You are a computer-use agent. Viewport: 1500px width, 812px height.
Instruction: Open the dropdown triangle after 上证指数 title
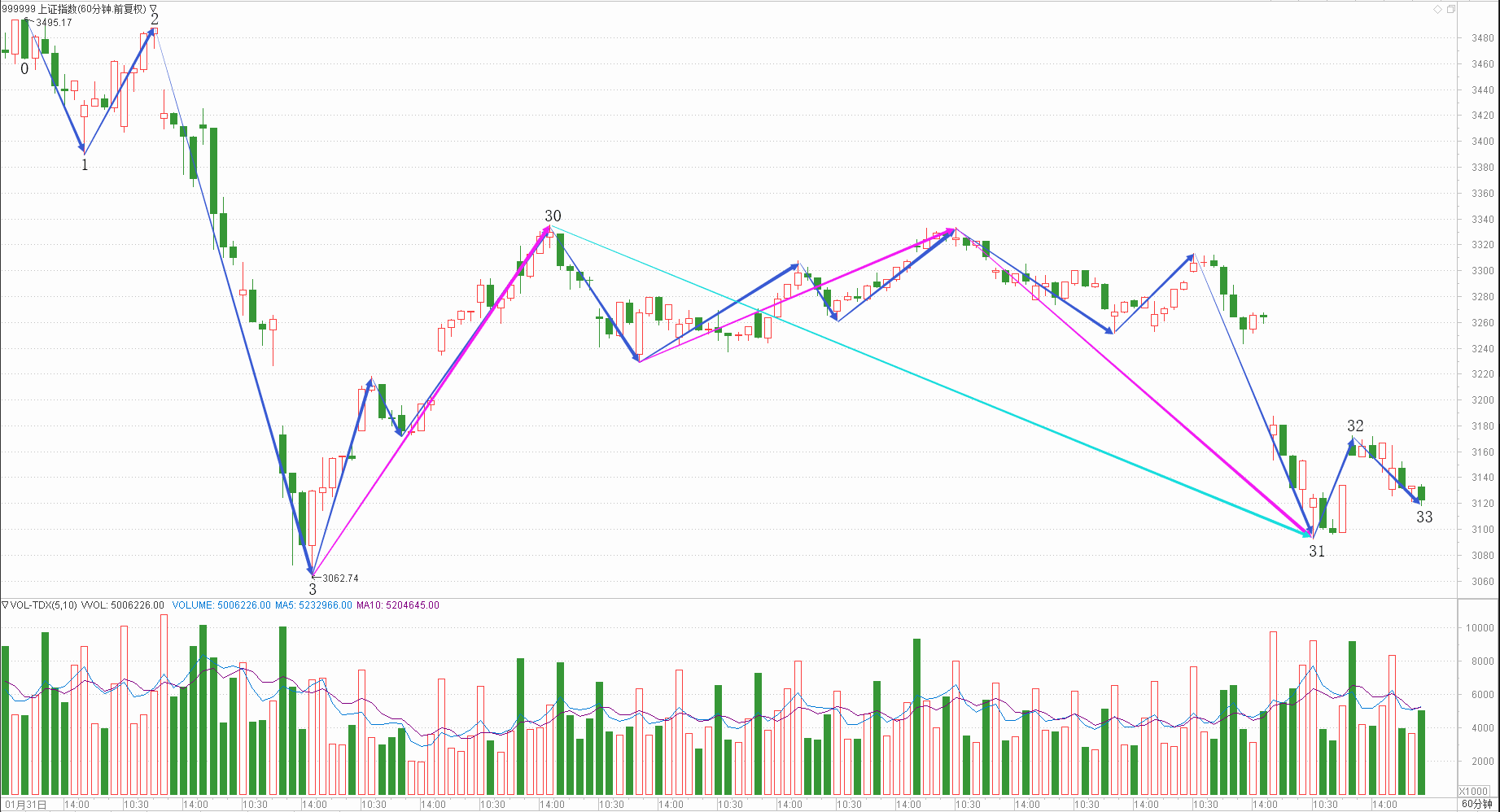point(153,9)
